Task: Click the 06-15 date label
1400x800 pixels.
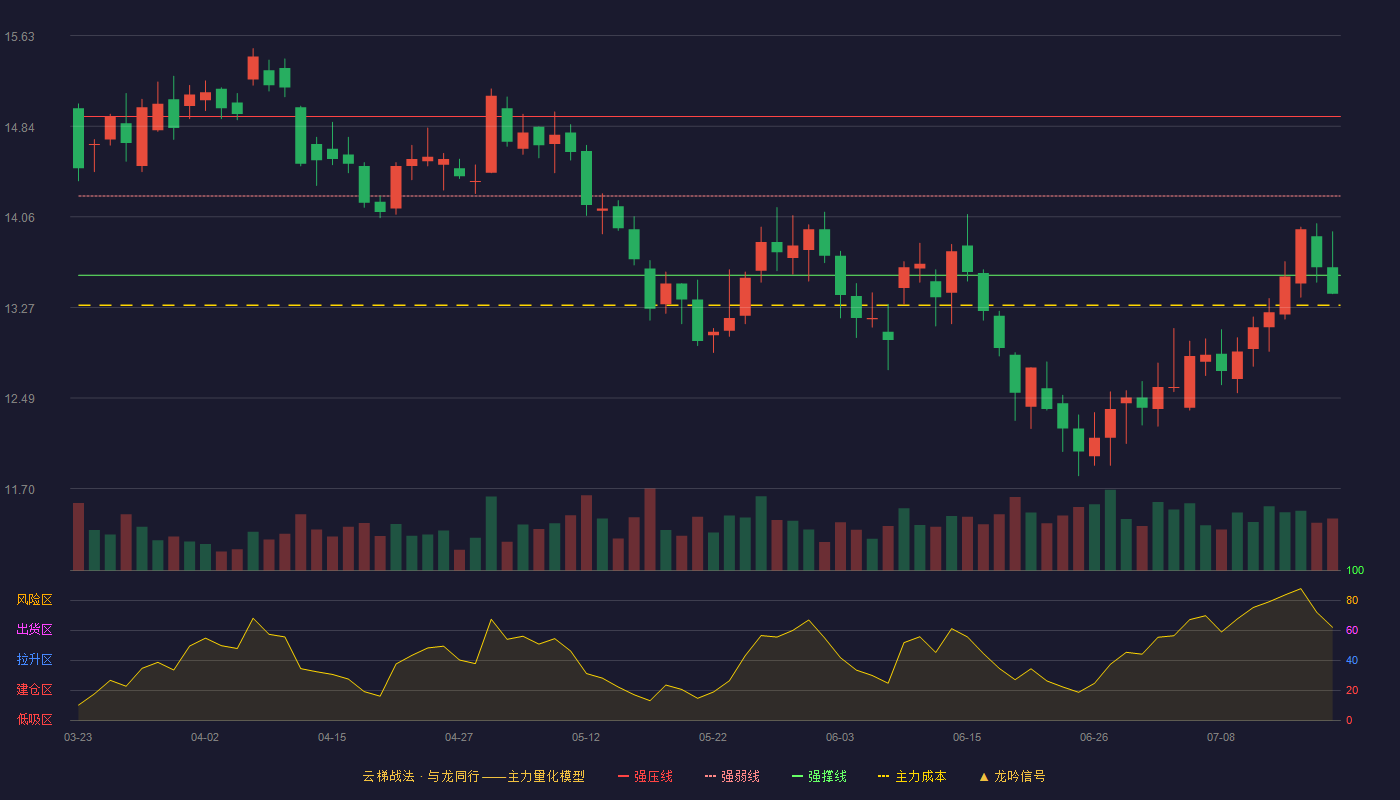Action: click(967, 737)
